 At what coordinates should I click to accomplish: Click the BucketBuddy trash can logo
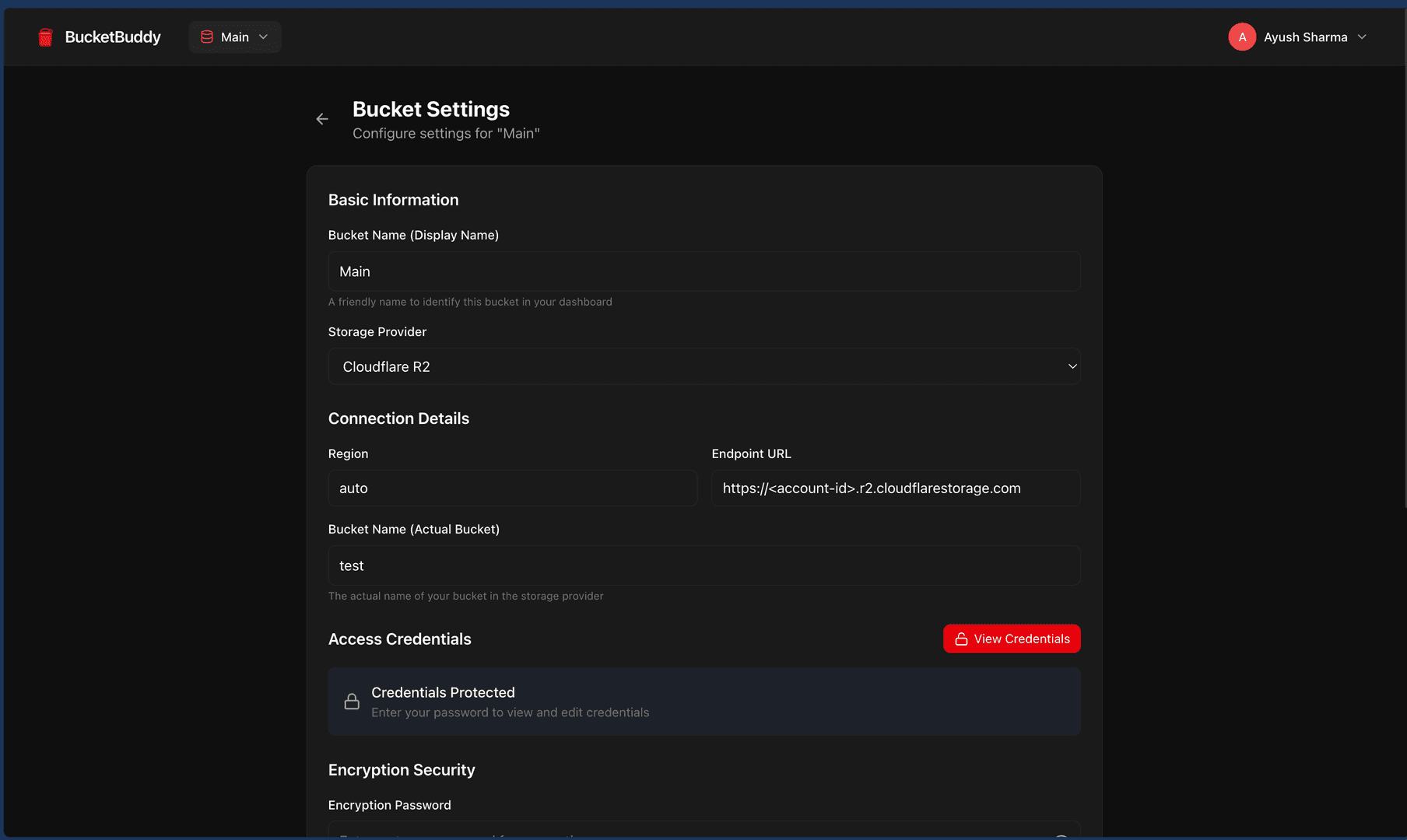45,37
